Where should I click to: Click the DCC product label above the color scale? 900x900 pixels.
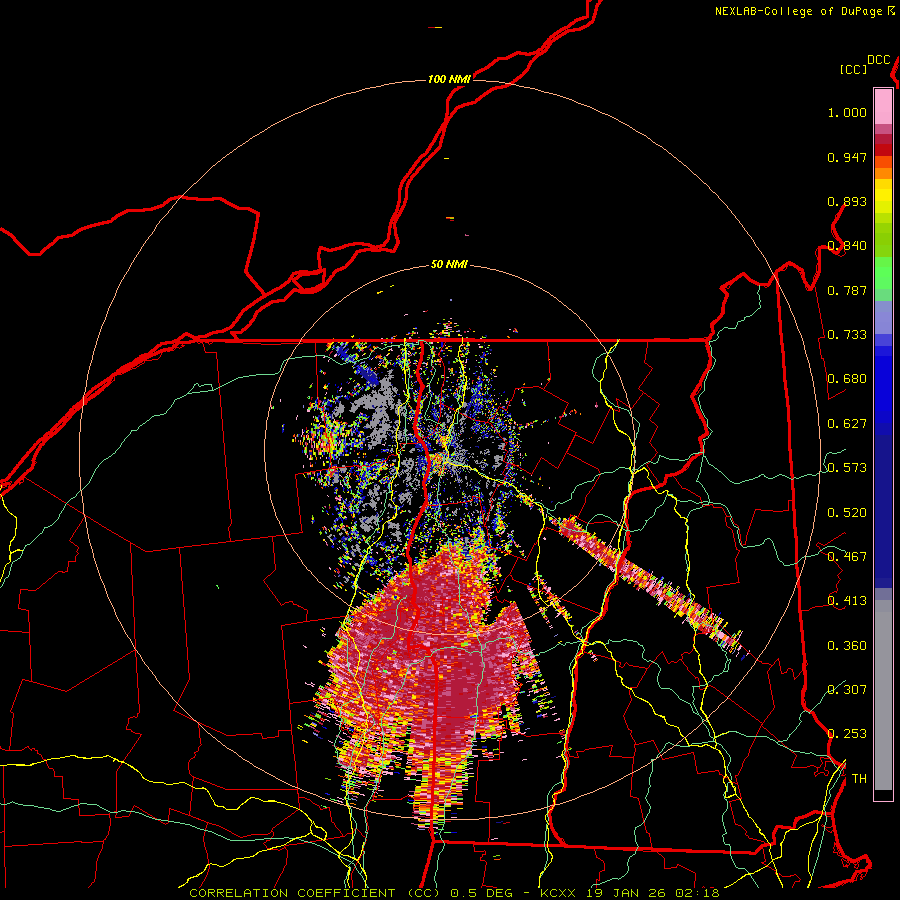[879, 60]
